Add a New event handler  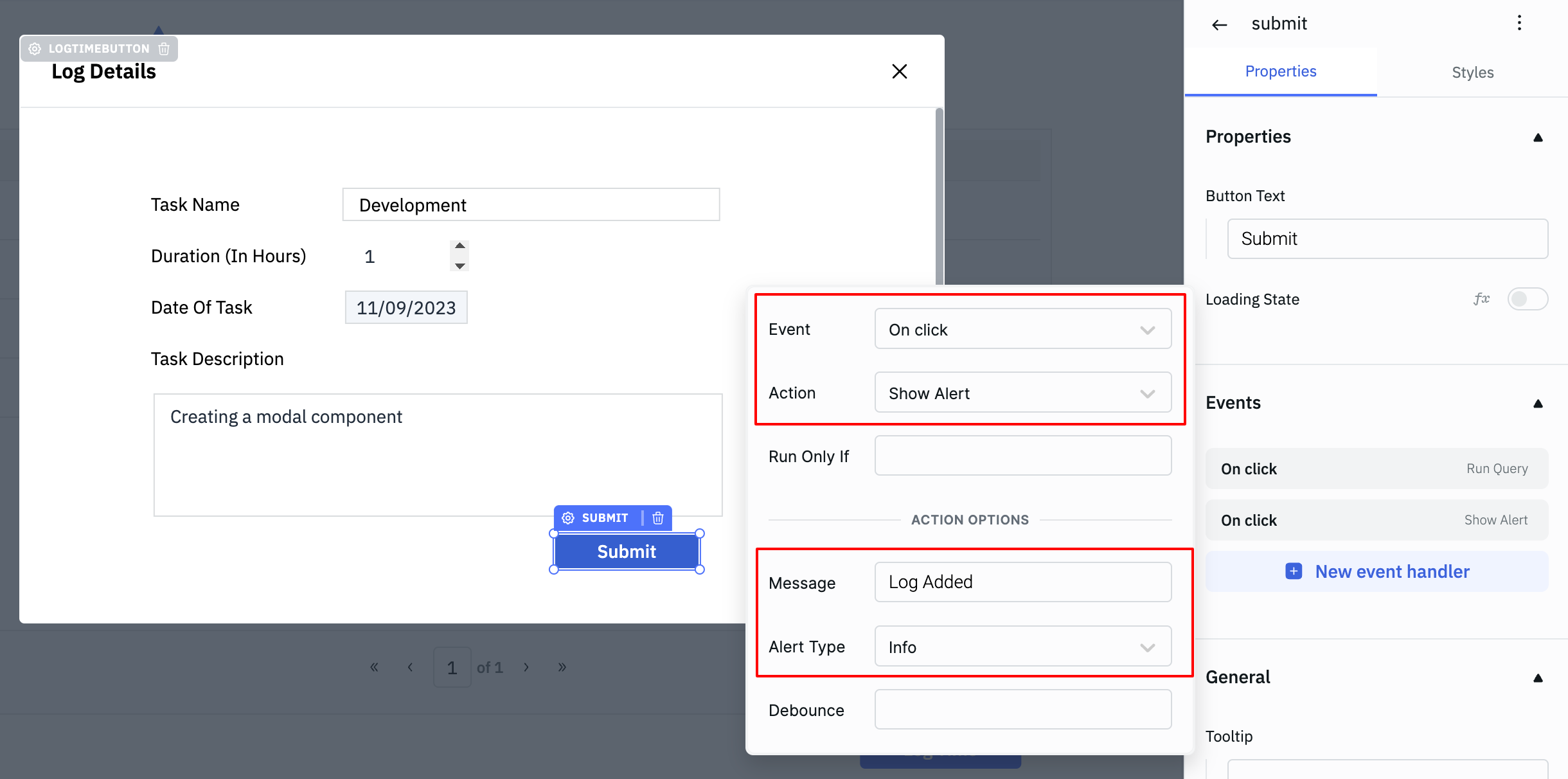[x=1376, y=571]
